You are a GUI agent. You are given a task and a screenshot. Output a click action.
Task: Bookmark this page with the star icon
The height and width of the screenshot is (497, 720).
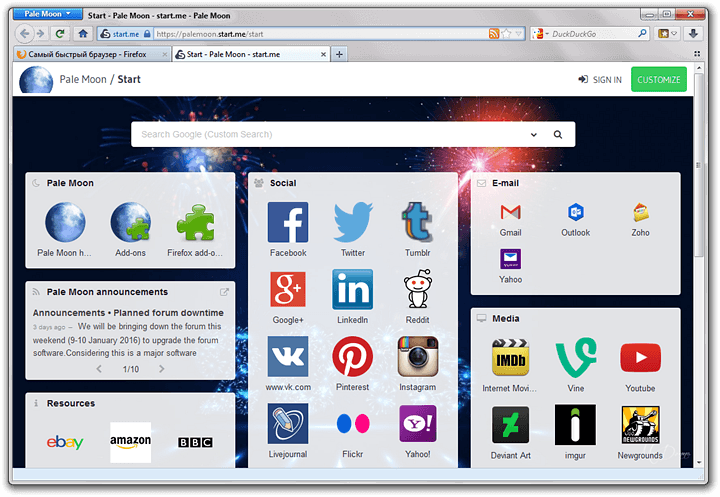click(x=506, y=34)
